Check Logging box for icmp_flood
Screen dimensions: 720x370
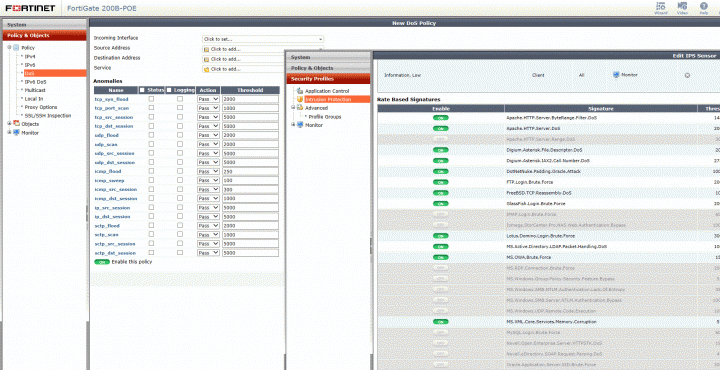pyautogui.click(x=180, y=171)
